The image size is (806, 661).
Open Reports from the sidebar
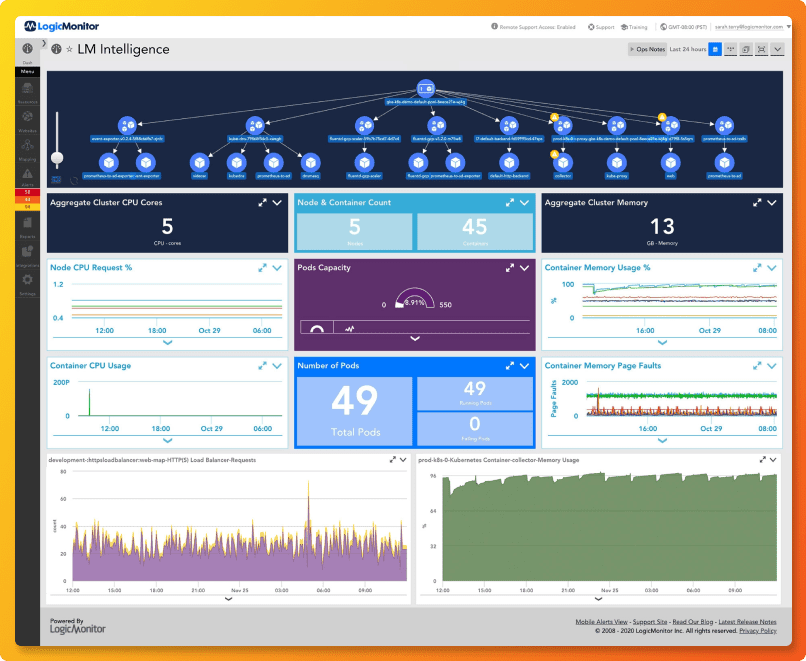tap(27, 227)
